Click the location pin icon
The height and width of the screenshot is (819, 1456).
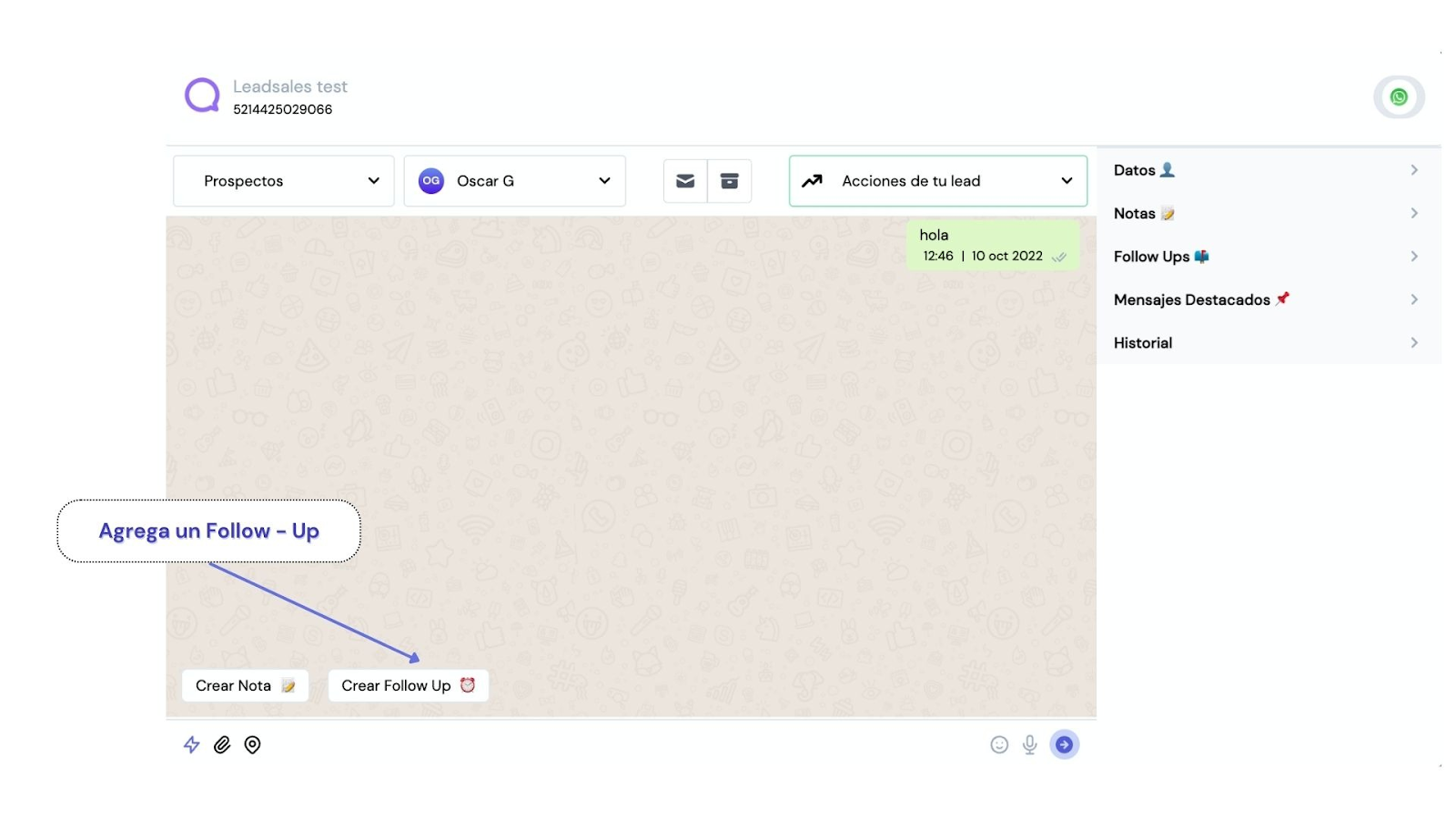pyautogui.click(x=253, y=744)
